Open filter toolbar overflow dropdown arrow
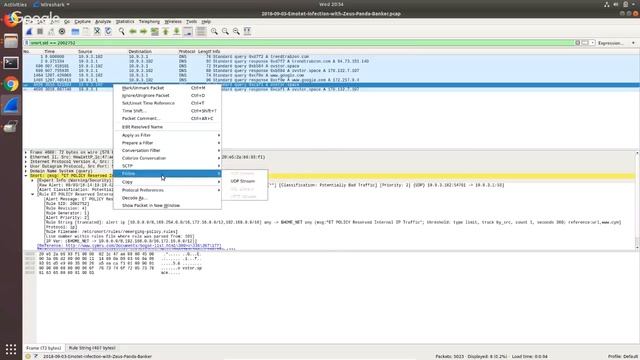 [x=633, y=43]
